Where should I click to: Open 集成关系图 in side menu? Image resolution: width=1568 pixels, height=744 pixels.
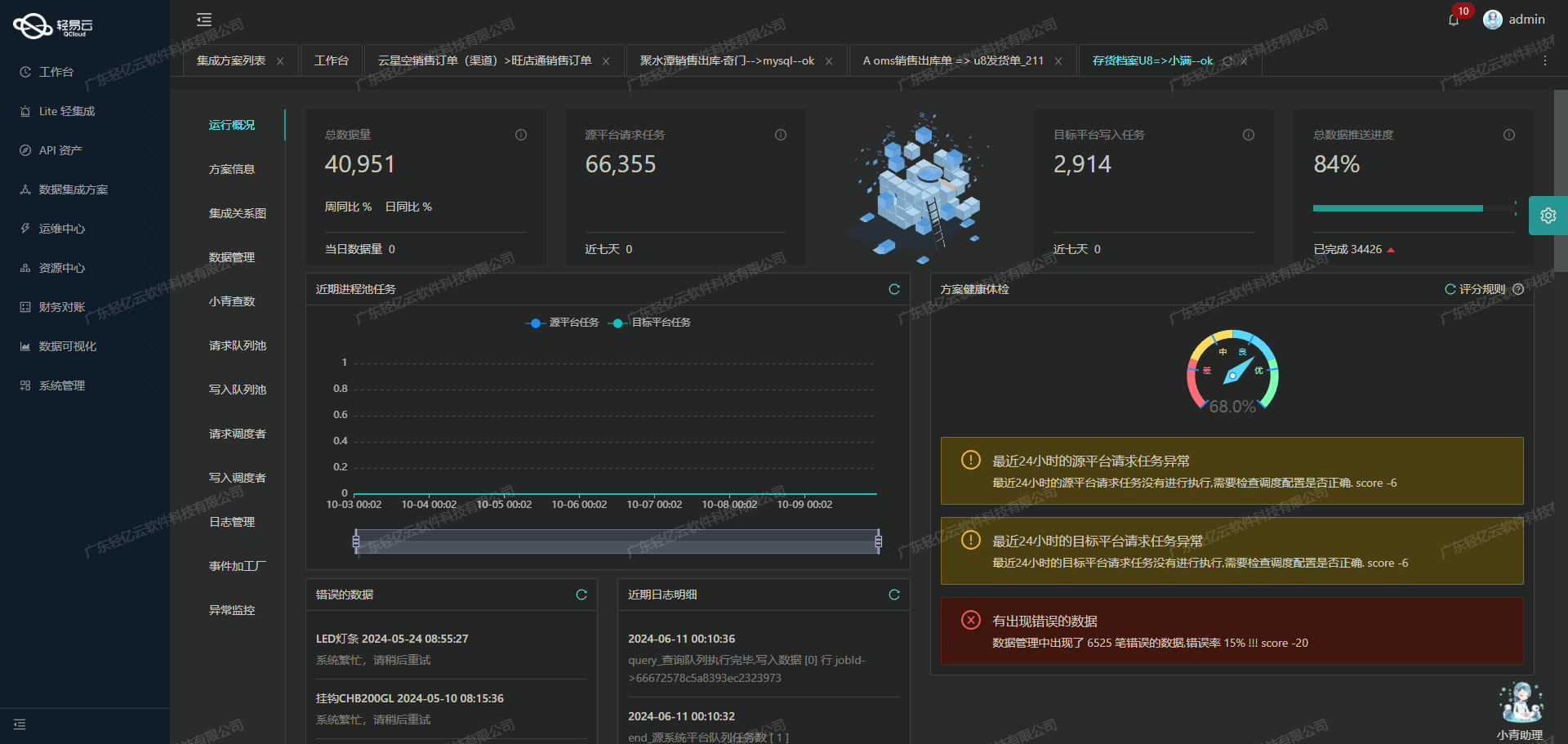point(238,213)
